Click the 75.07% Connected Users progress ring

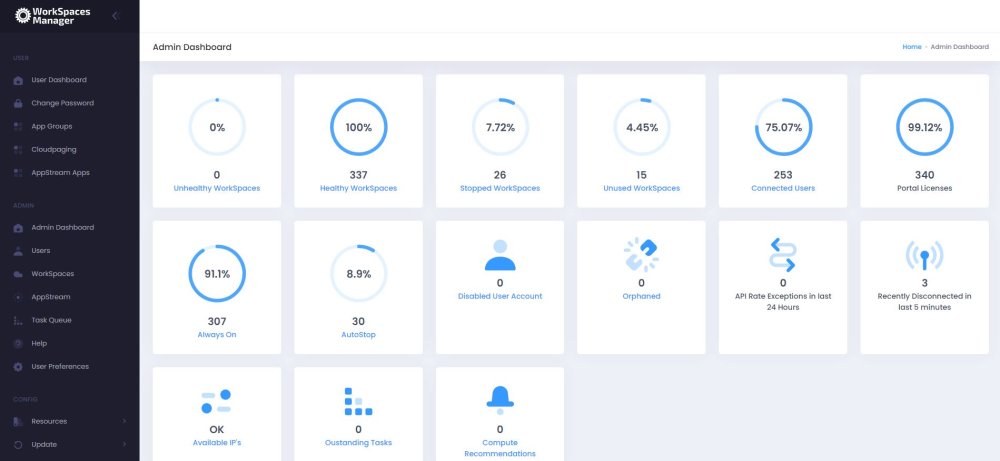coord(783,127)
